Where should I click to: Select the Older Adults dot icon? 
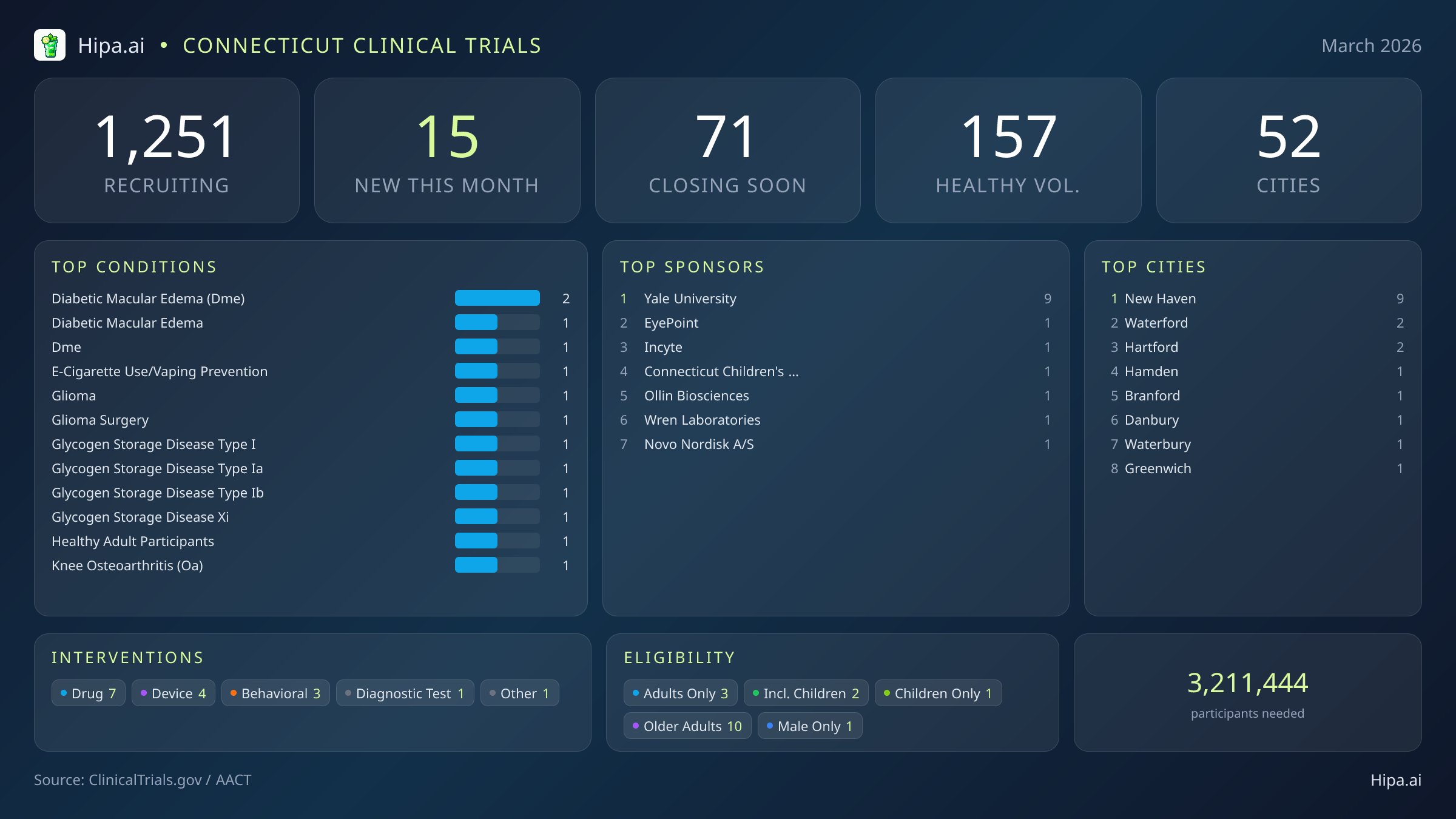[636, 726]
